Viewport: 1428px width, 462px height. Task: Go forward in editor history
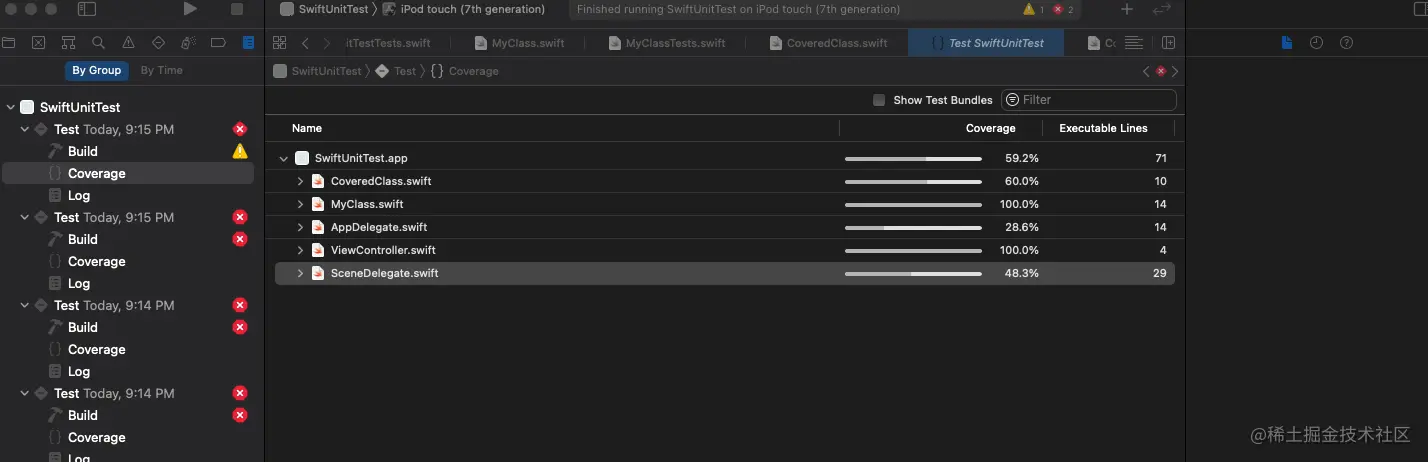coord(327,43)
